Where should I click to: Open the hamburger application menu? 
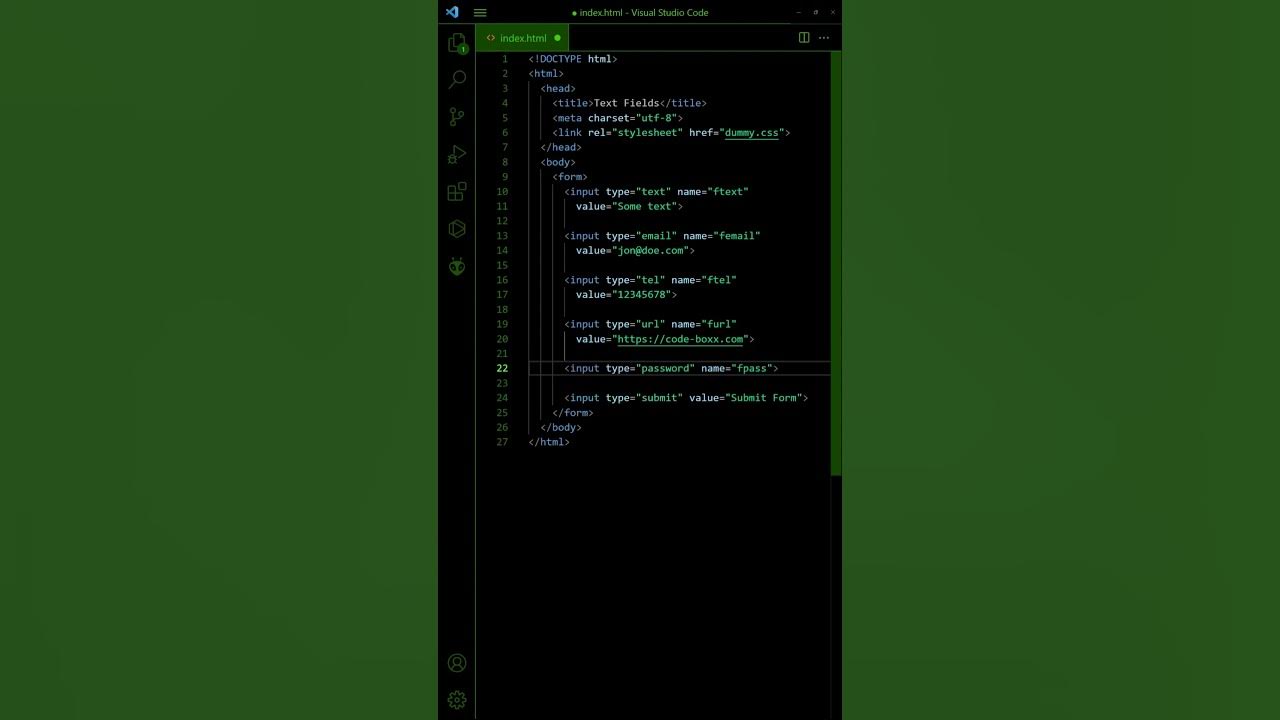[x=480, y=12]
